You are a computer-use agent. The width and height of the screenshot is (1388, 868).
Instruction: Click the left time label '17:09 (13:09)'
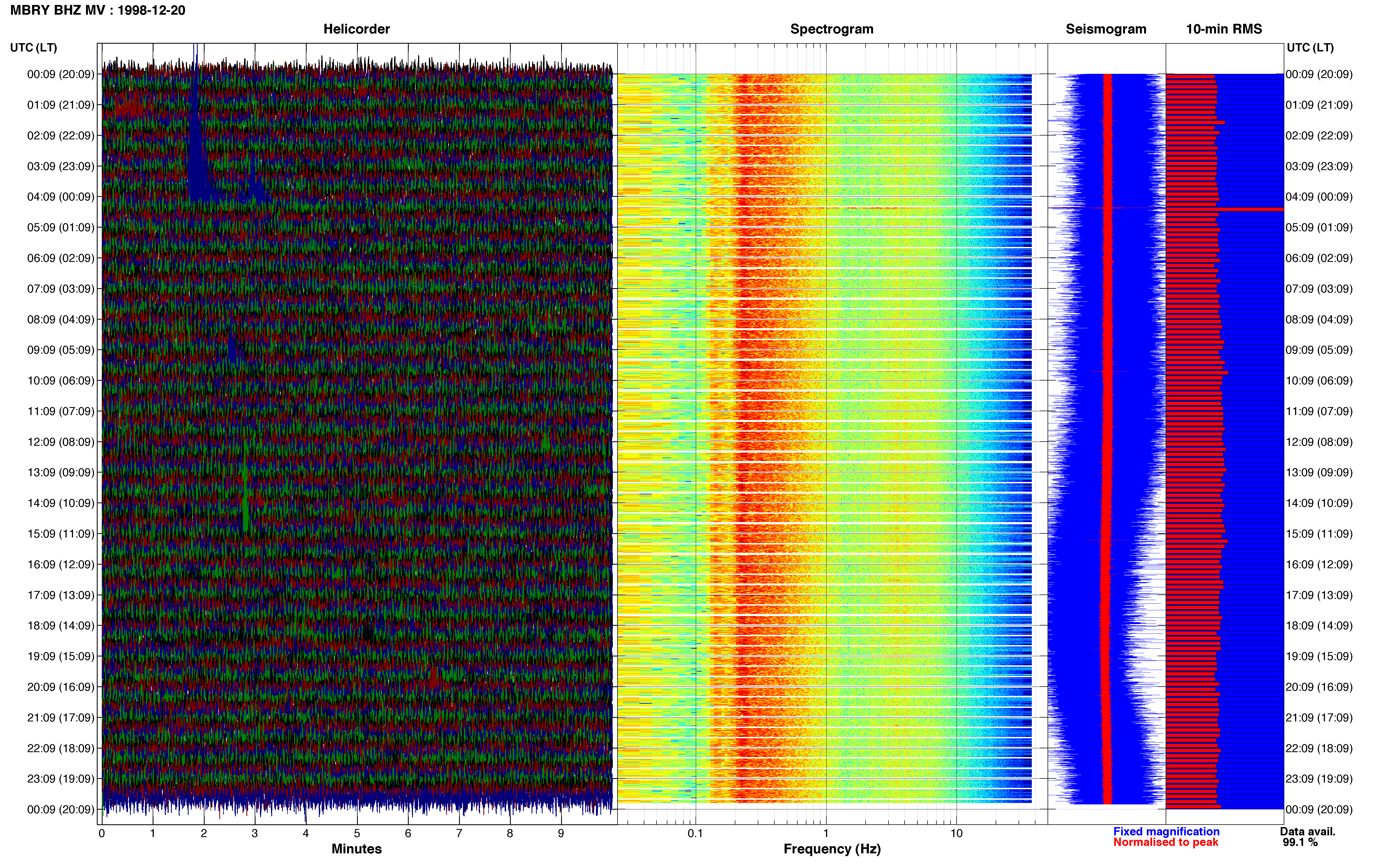click(61, 595)
